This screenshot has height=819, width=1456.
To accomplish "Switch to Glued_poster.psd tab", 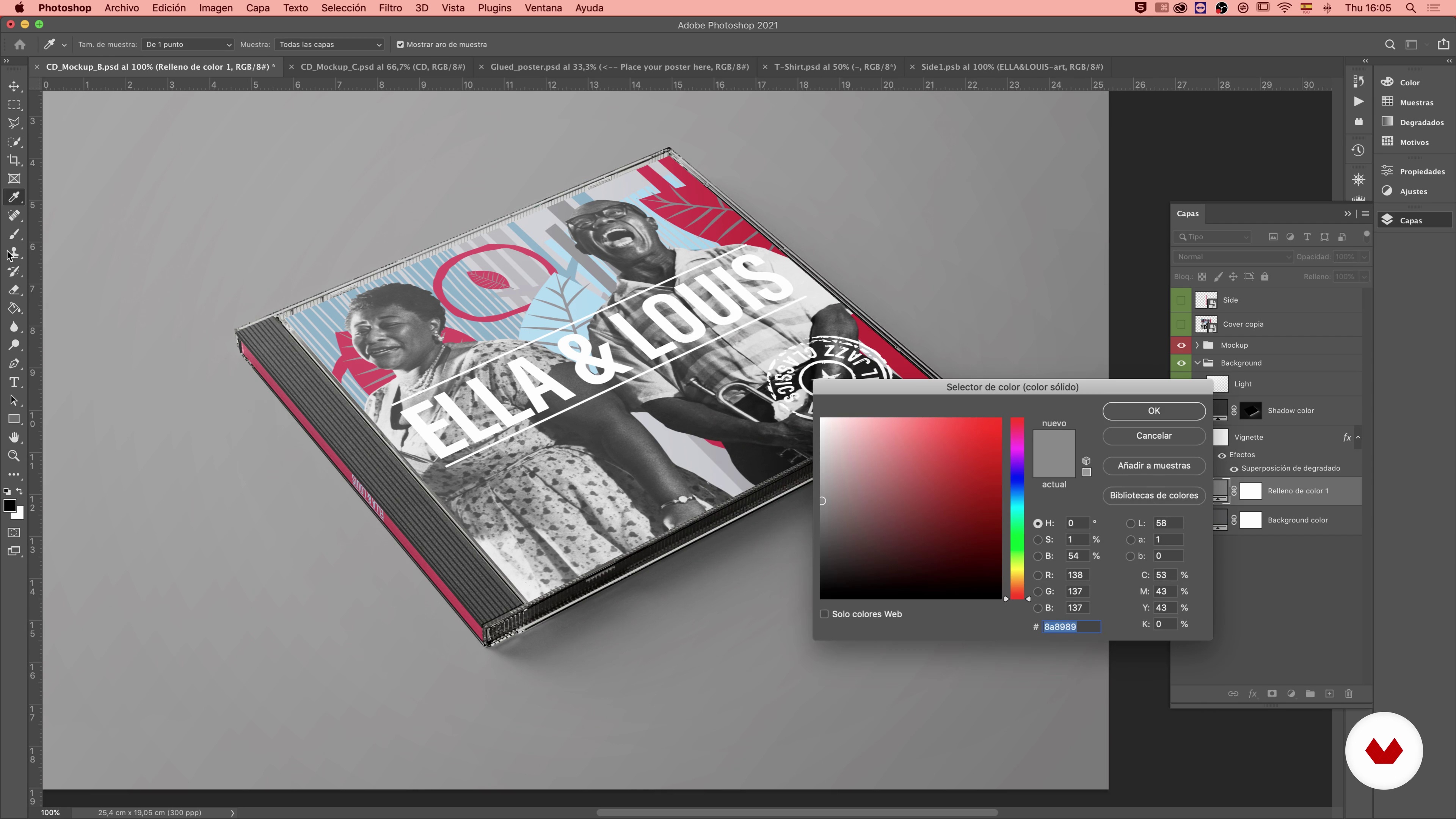I will coord(620,67).
